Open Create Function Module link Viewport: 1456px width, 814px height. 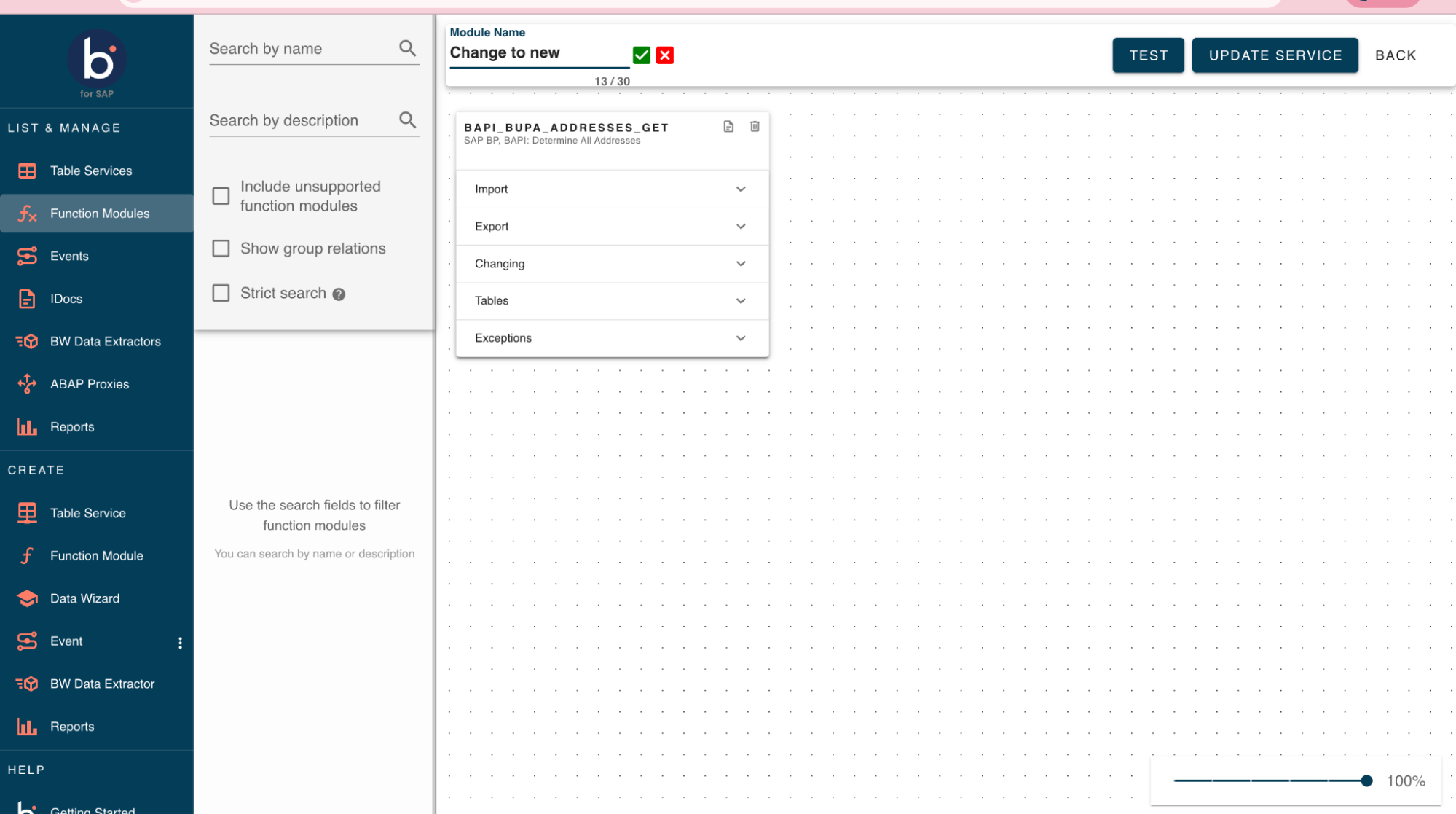pyautogui.click(x=97, y=556)
